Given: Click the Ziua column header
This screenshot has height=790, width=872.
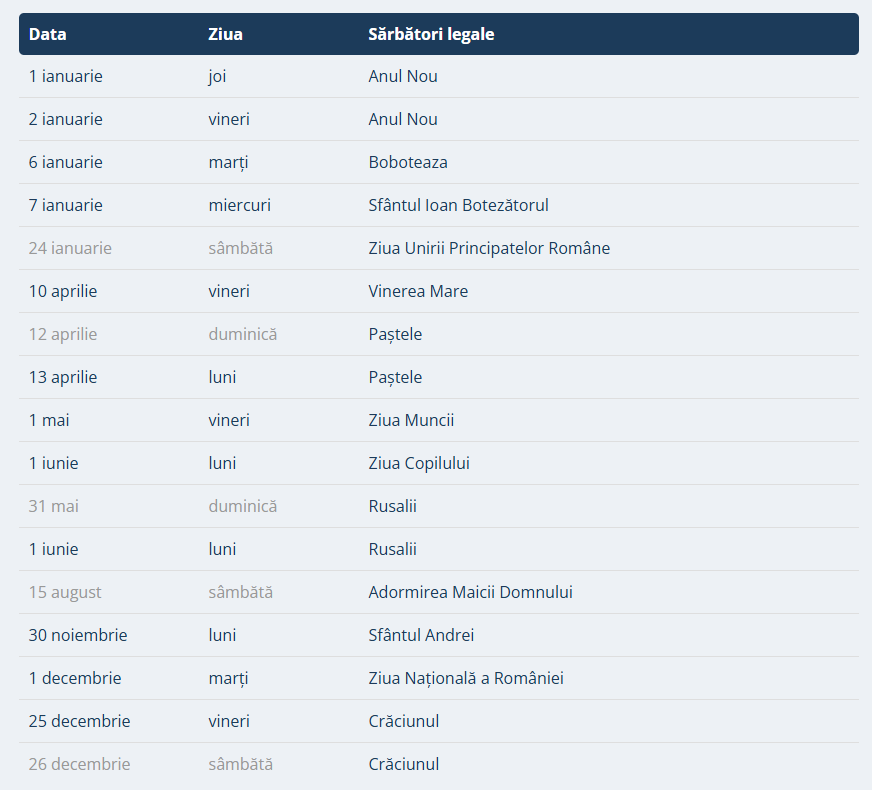Looking at the screenshot, I should (x=225, y=34).
